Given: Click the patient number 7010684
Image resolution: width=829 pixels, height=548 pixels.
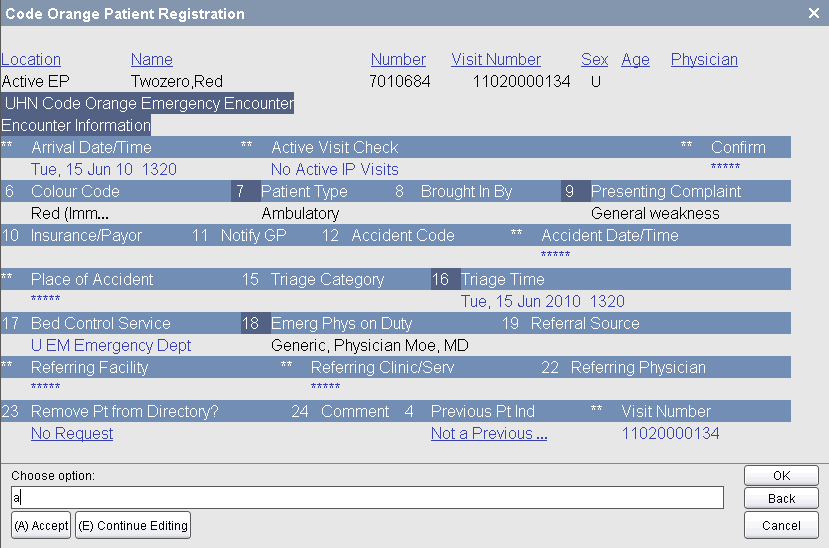Looking at the screenshot, I should tap(400, 81).
